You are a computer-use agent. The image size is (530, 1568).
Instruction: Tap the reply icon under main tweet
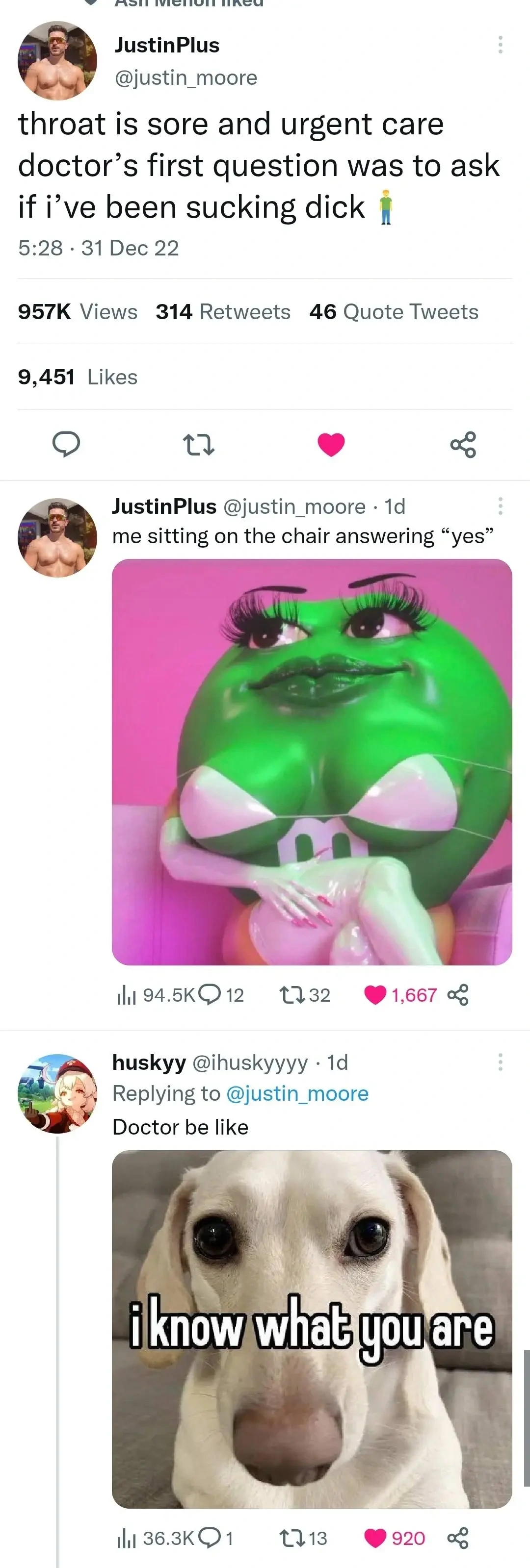point(66,444)
